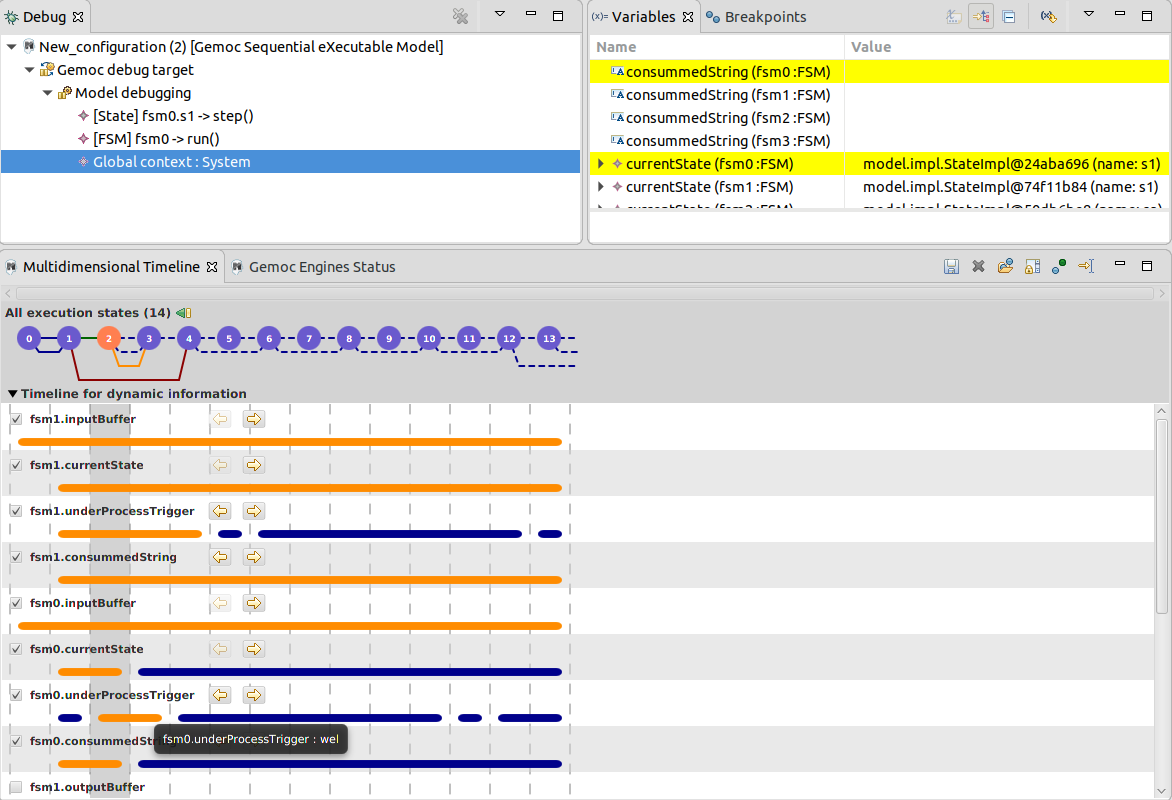Select execution state node 5 in the timeline
Screen dimensions: 1172x800
228,338
